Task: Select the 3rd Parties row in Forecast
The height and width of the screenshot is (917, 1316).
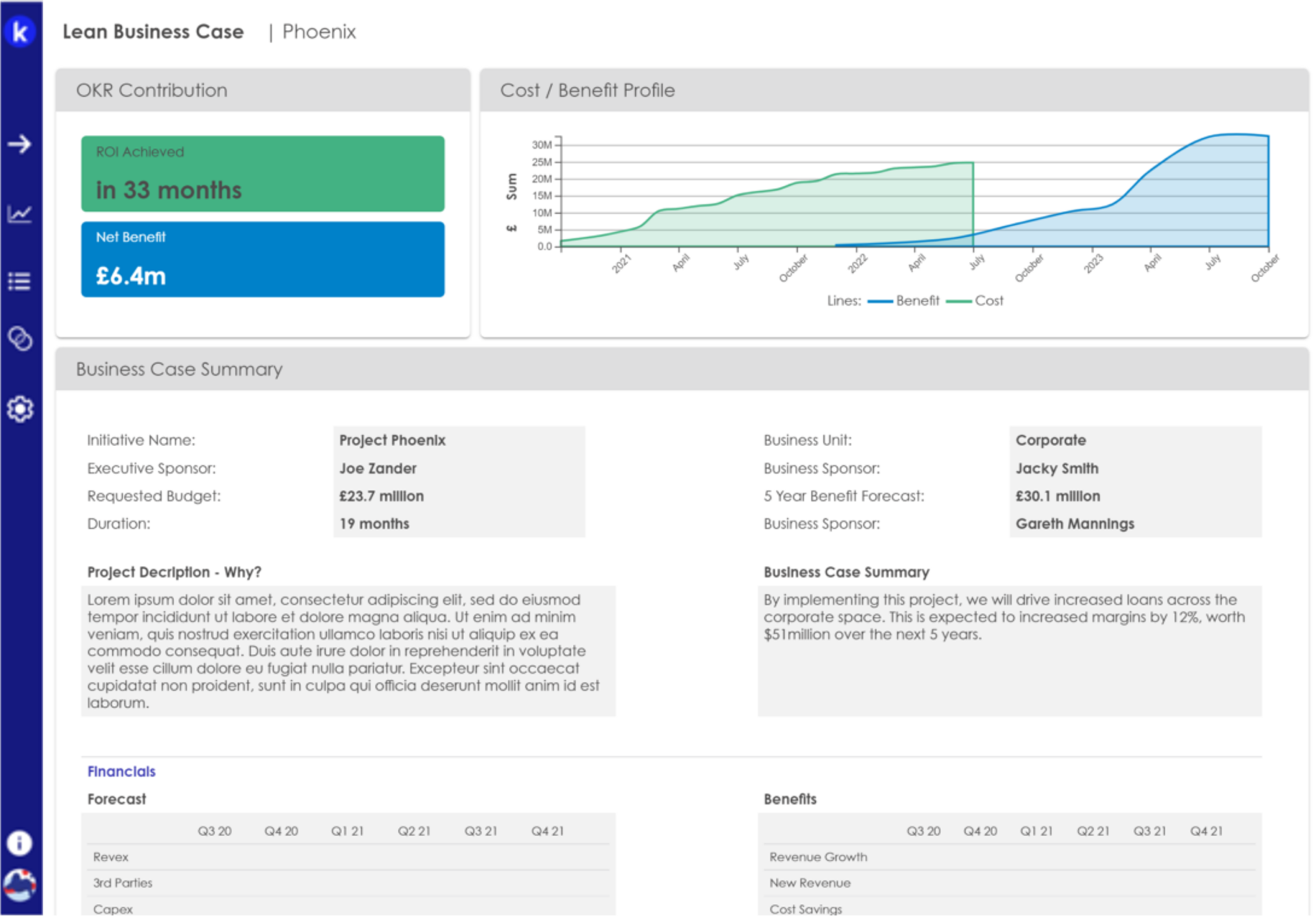Action: 349,884
